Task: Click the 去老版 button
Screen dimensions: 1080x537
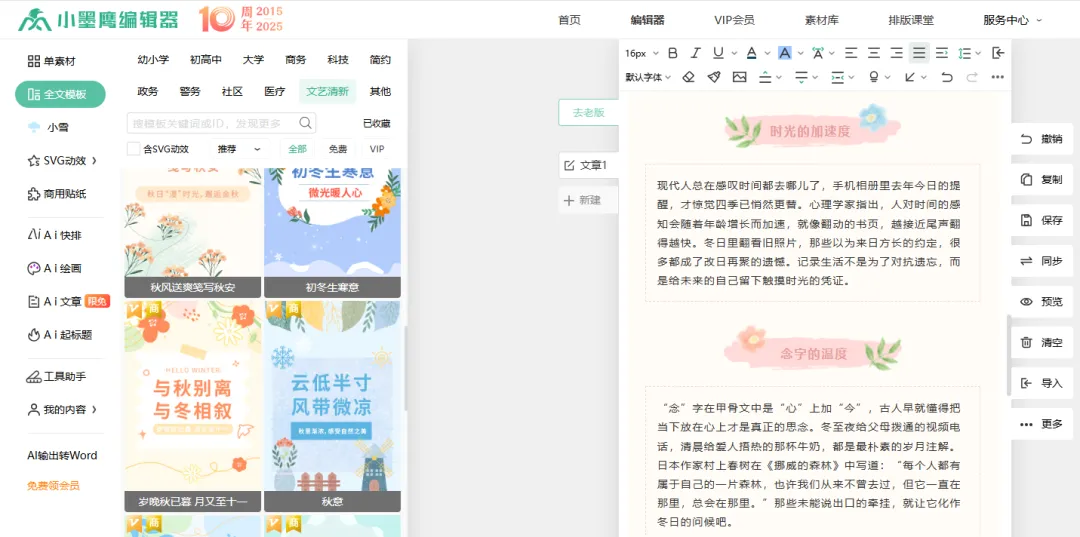Action: pos(588,112)
